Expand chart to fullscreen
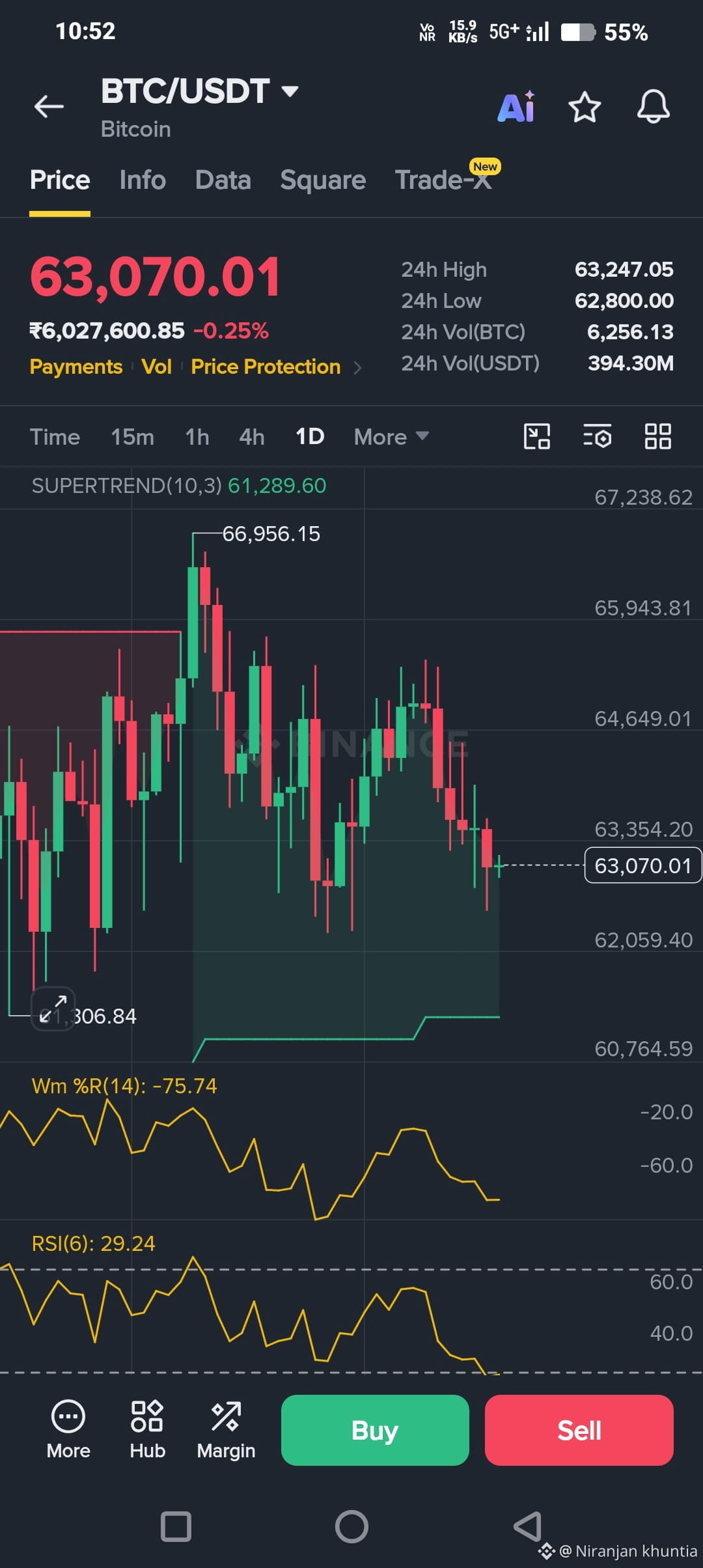 [53, 1009]
